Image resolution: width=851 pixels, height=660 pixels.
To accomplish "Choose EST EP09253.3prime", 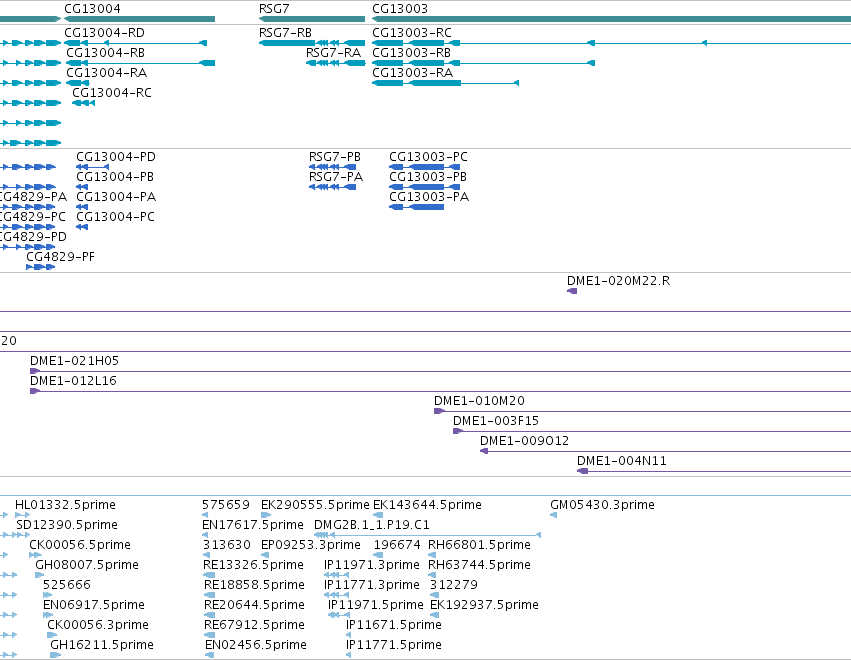I will tap(265, 555).
